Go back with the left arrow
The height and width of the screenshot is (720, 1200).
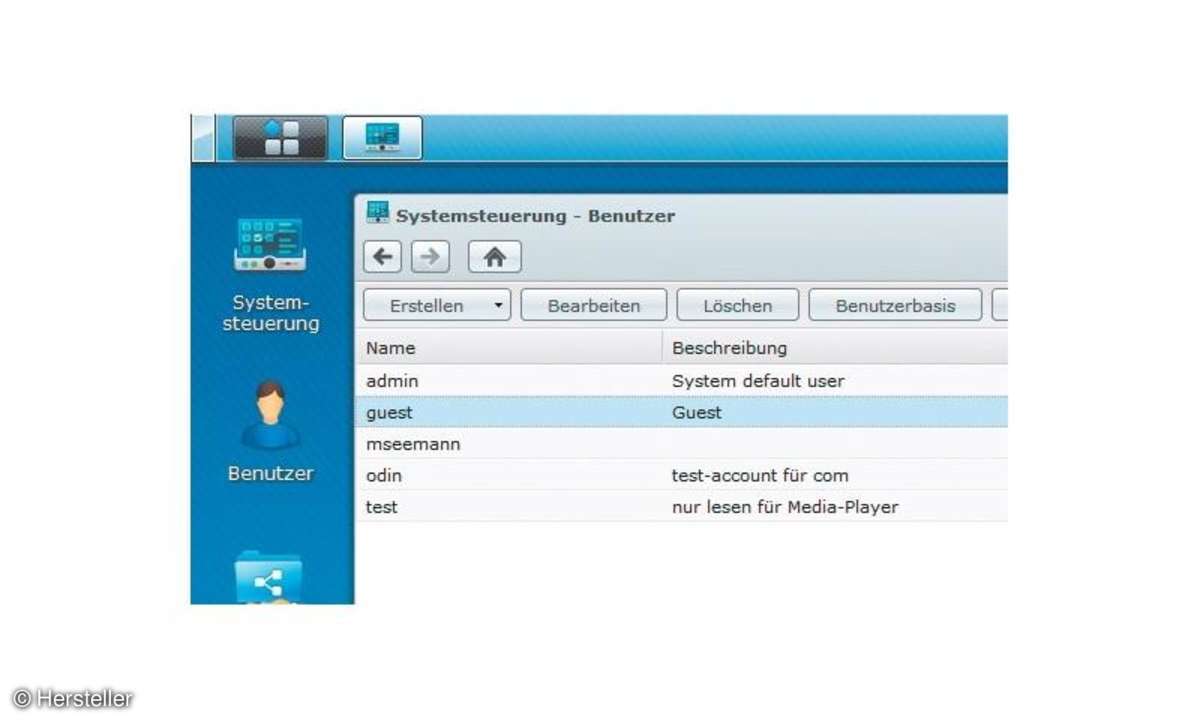tap(383, 257)
